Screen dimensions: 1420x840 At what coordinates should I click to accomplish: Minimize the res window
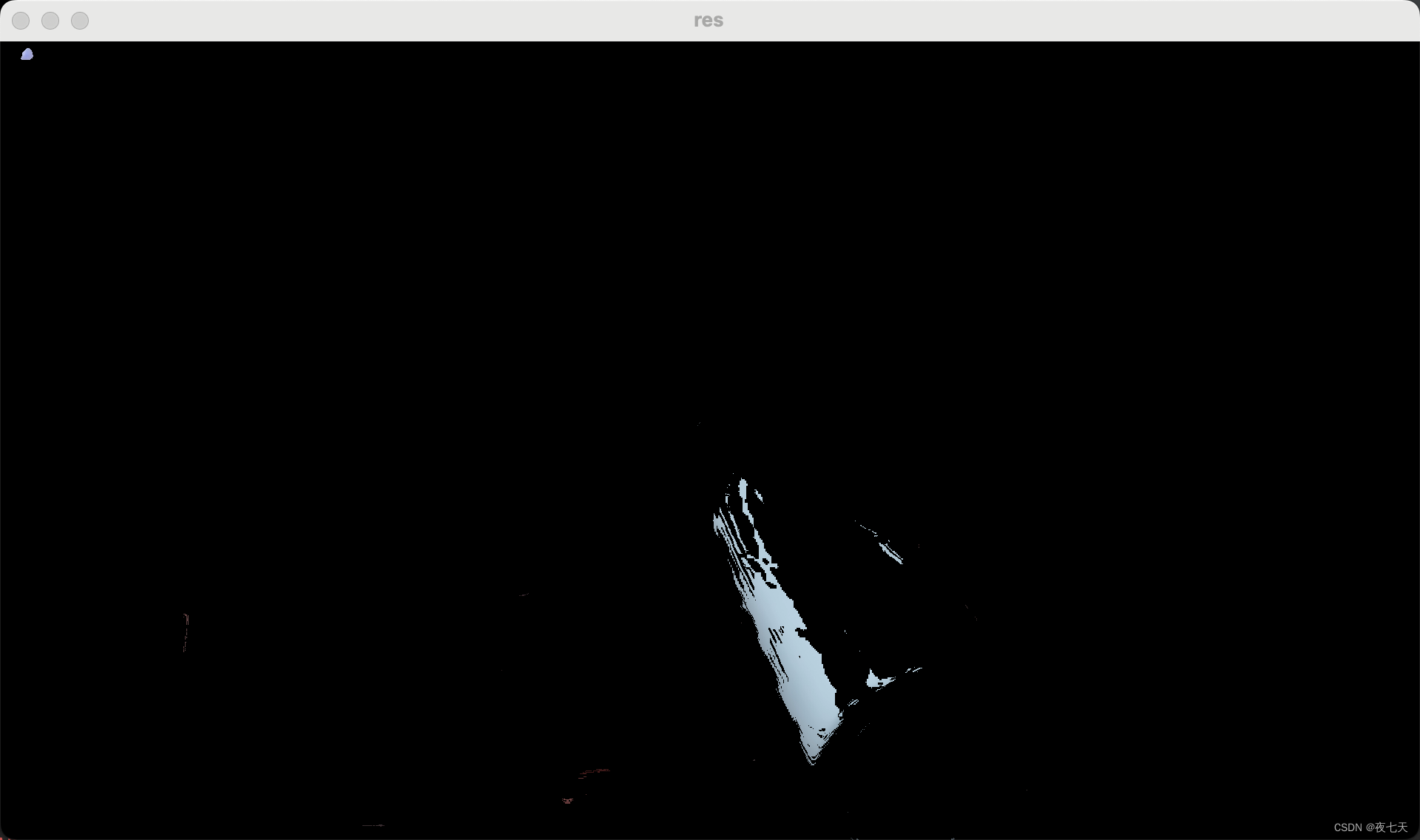(x=50, y=21)
